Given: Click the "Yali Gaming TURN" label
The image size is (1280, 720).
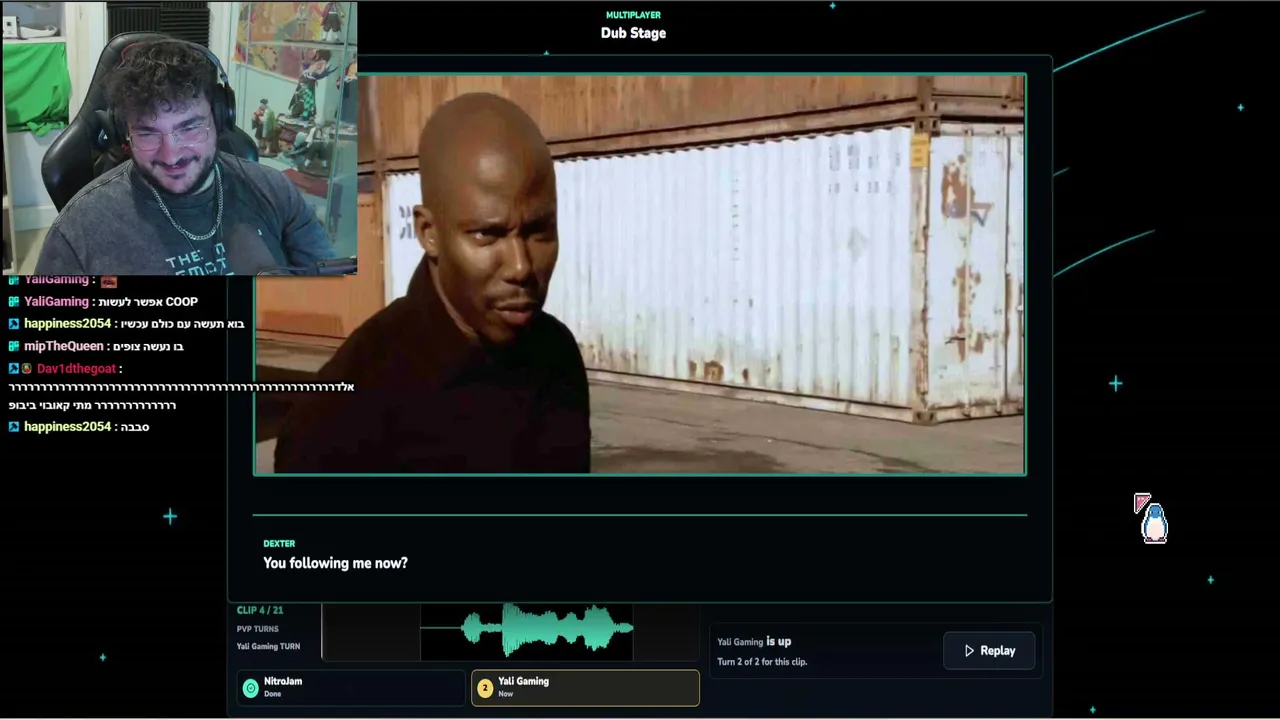Looking at the screenshot, I should coord(268,646).
